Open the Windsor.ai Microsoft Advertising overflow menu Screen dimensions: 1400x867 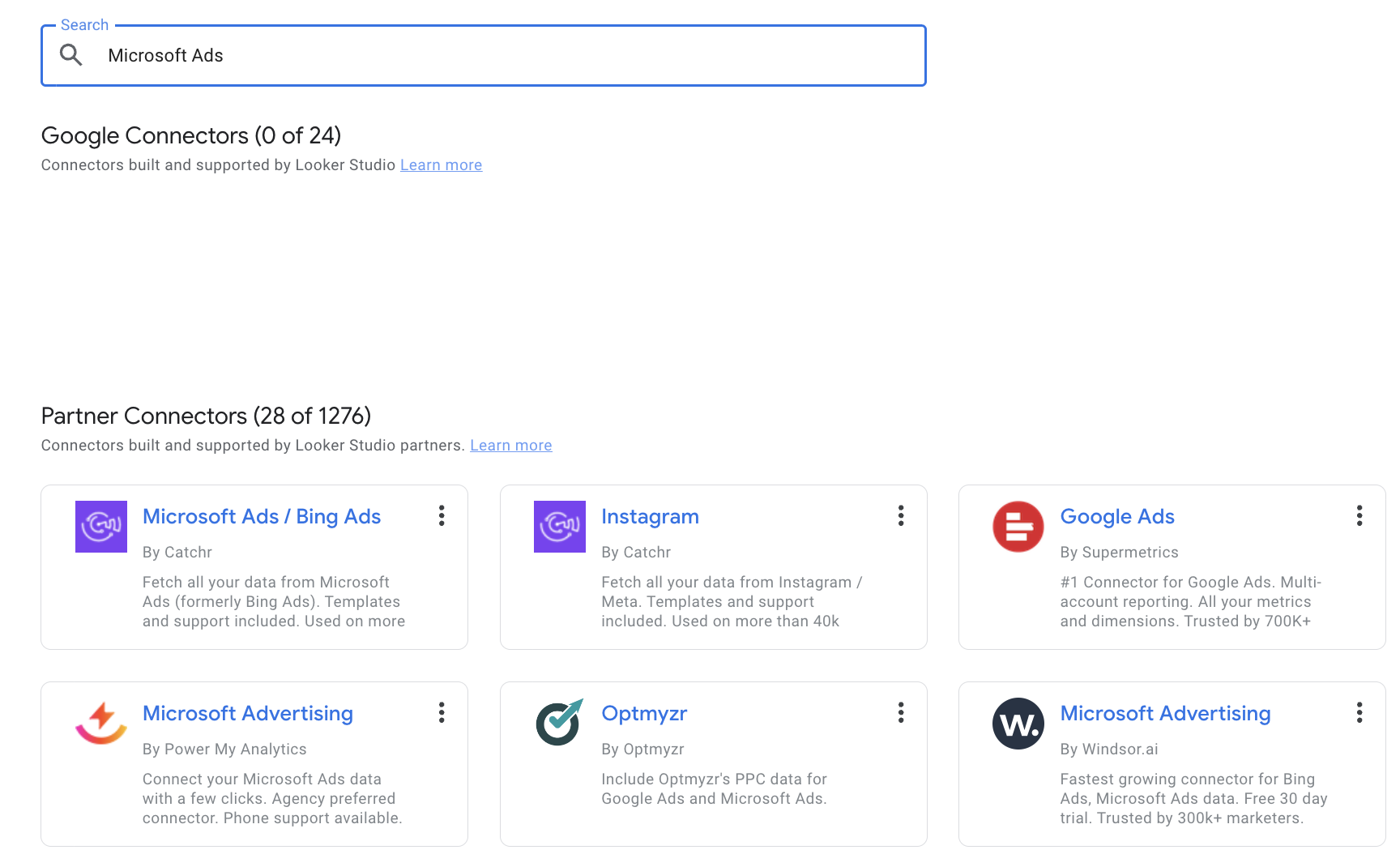pos(1359,713)
